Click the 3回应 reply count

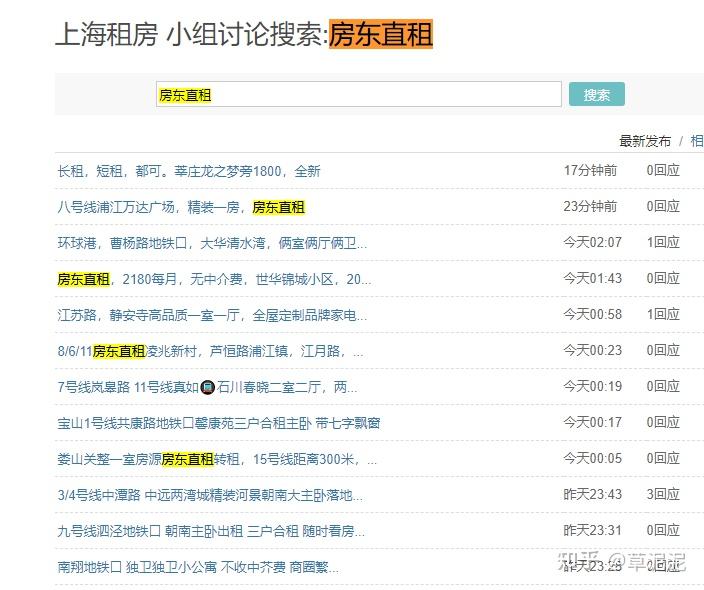click(663, 494)
